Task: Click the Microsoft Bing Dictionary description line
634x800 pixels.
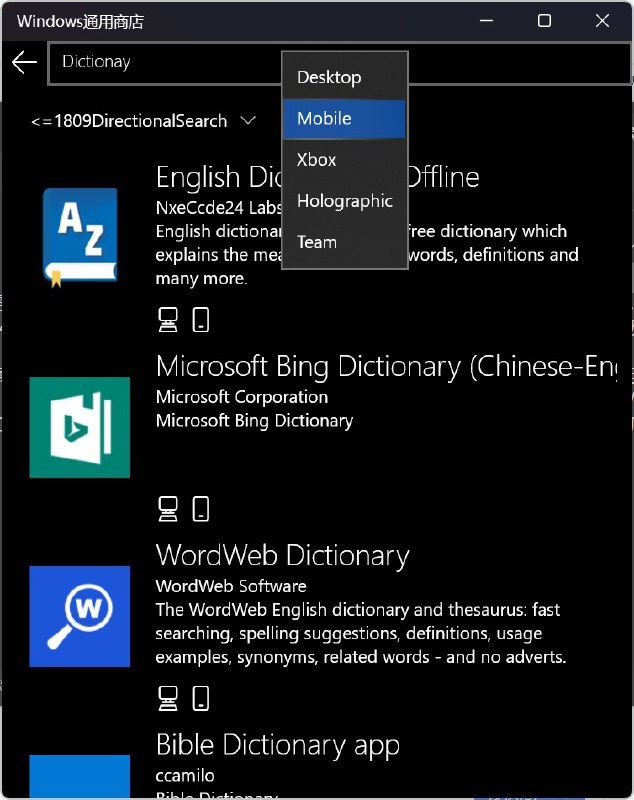Action: coord(254,421)
